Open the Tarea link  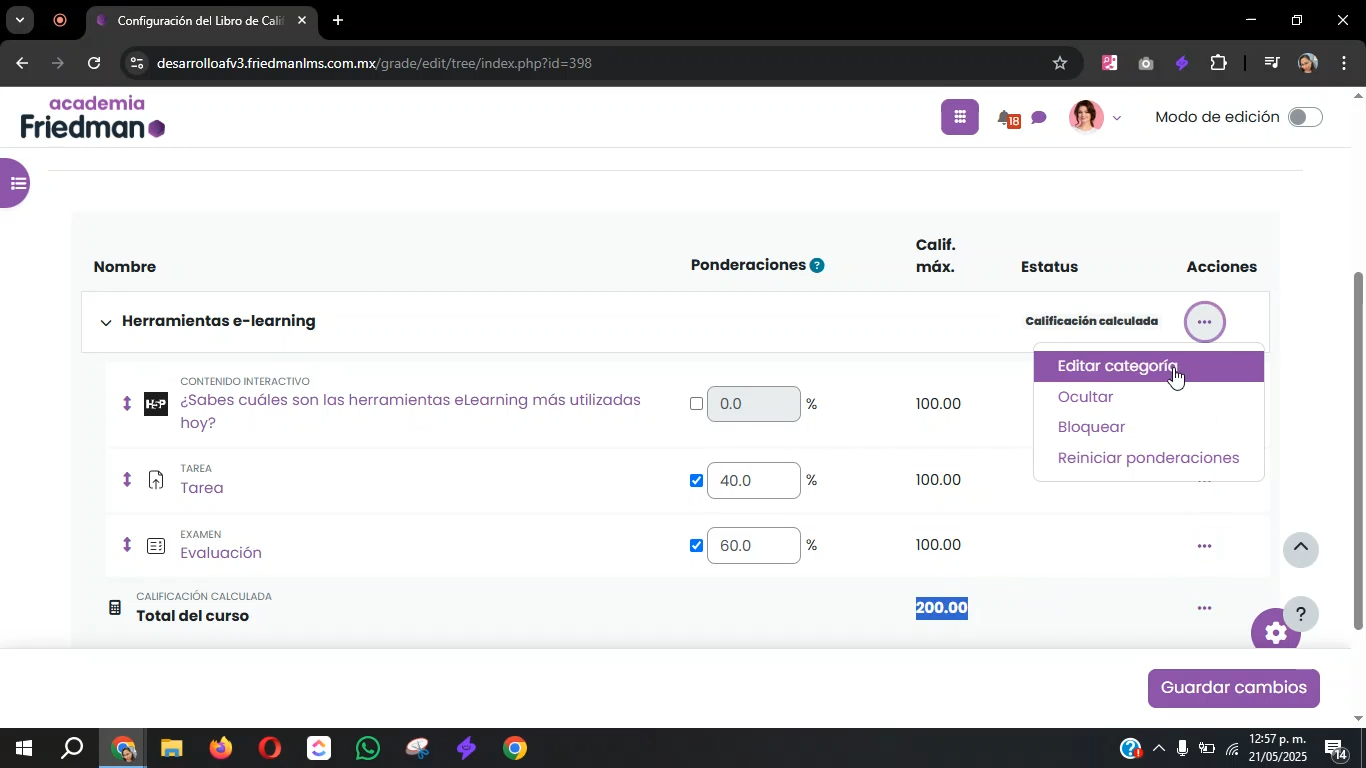(202, 488)
